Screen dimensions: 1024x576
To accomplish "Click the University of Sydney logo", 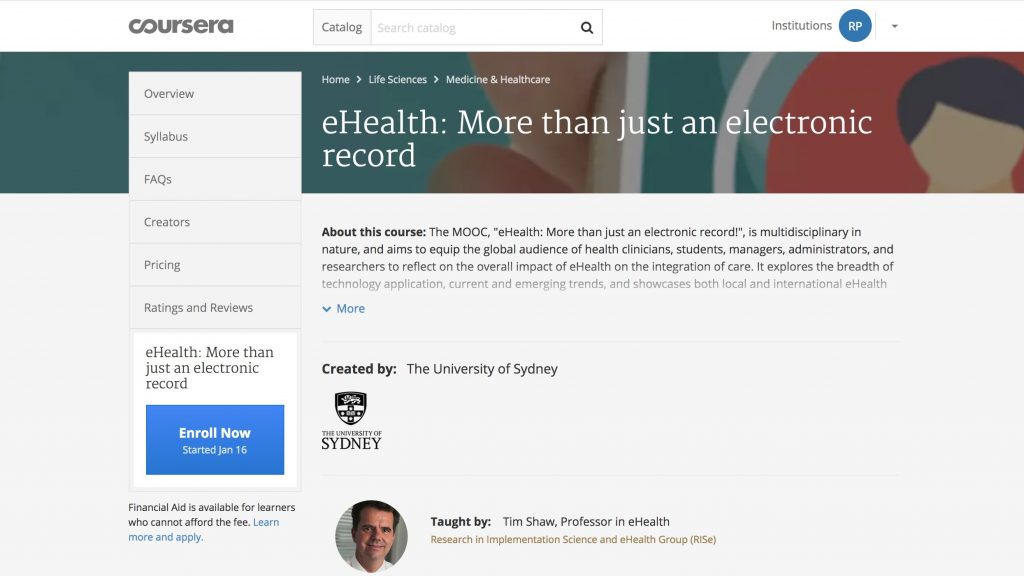I will pyautogui.click(x=351, y=421).
